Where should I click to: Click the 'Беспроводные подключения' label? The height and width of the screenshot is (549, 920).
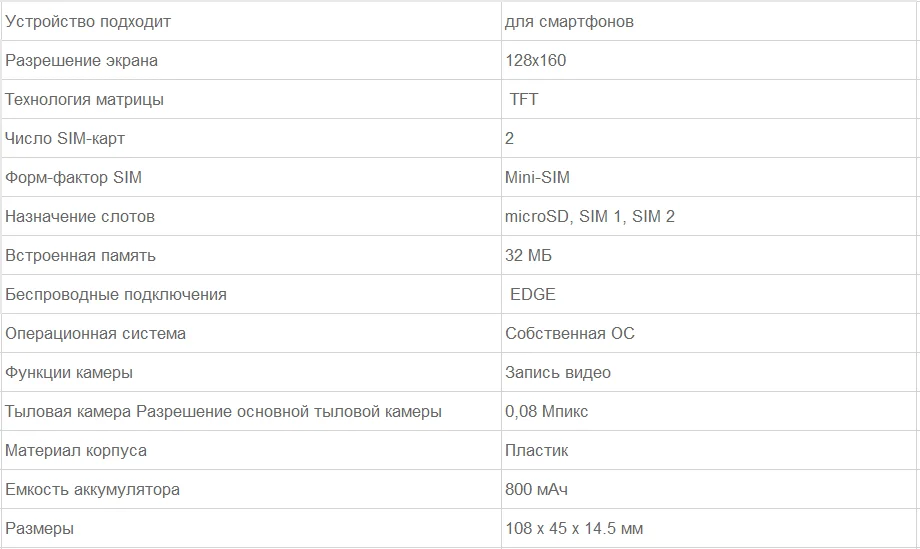116,294
